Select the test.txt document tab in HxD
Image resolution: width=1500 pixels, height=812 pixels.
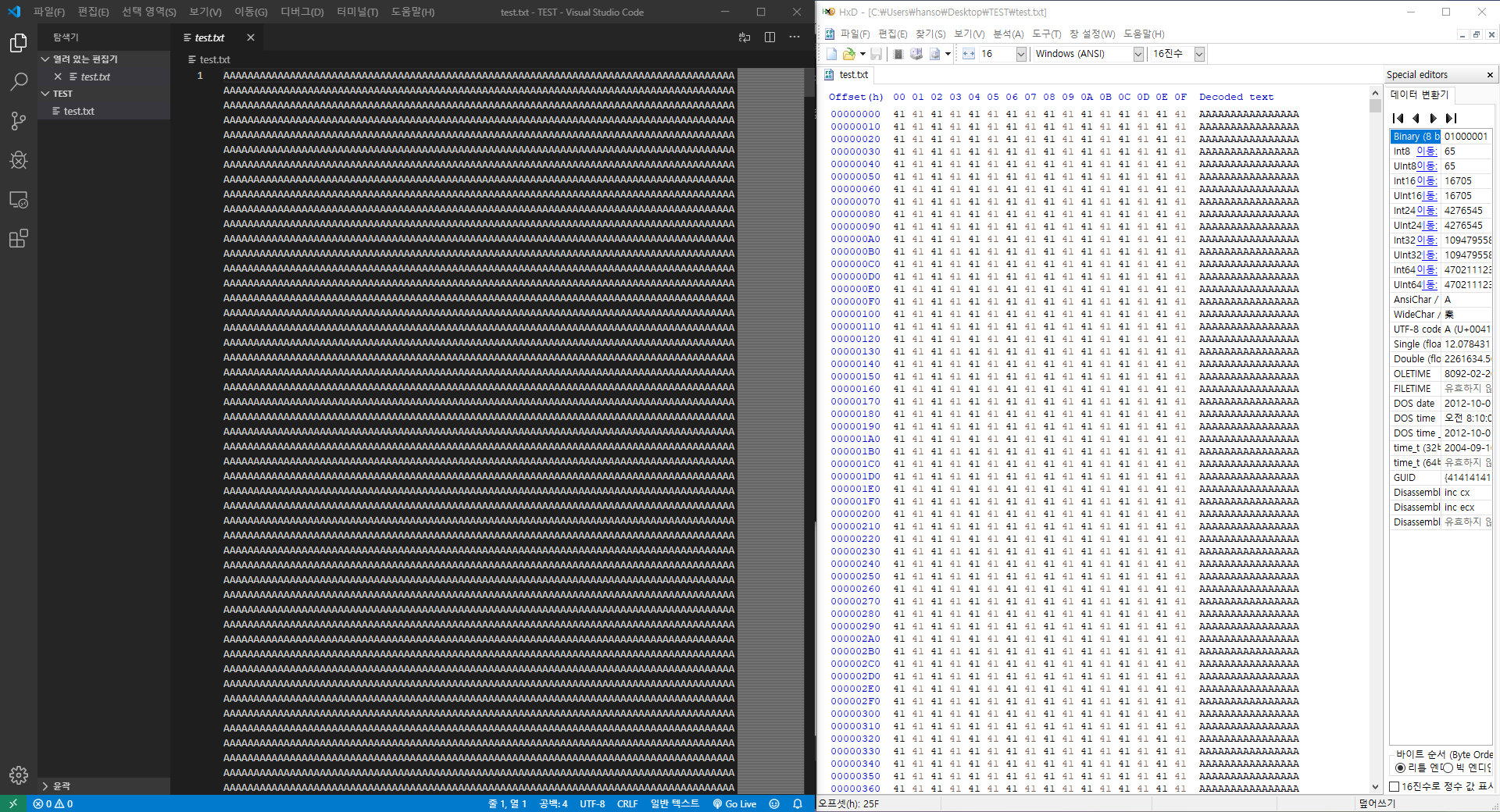pos(847,75)
